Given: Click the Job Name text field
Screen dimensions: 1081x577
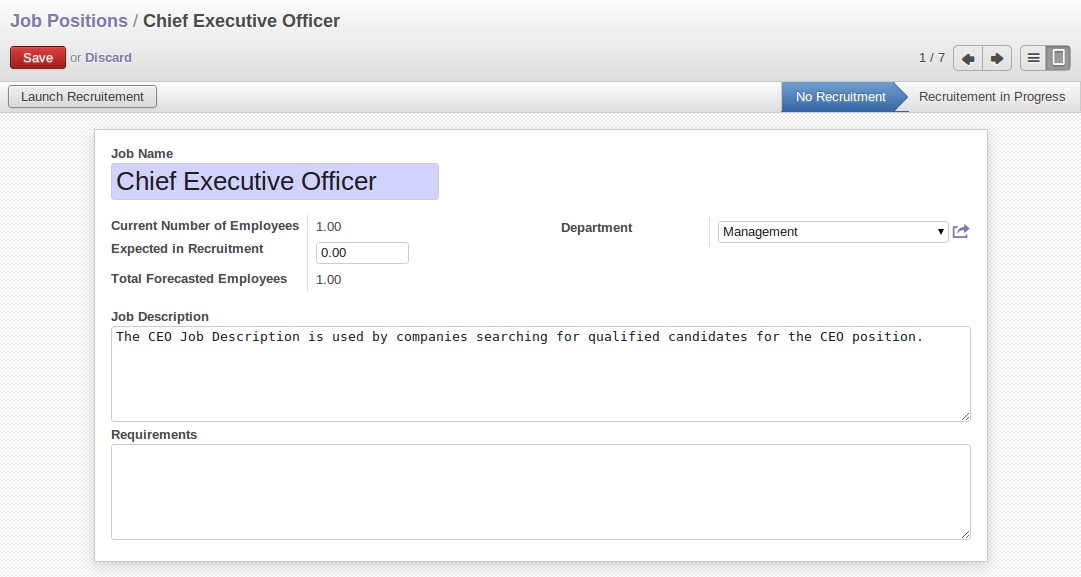Looking at the screenshot, I should tap(274, 182).
